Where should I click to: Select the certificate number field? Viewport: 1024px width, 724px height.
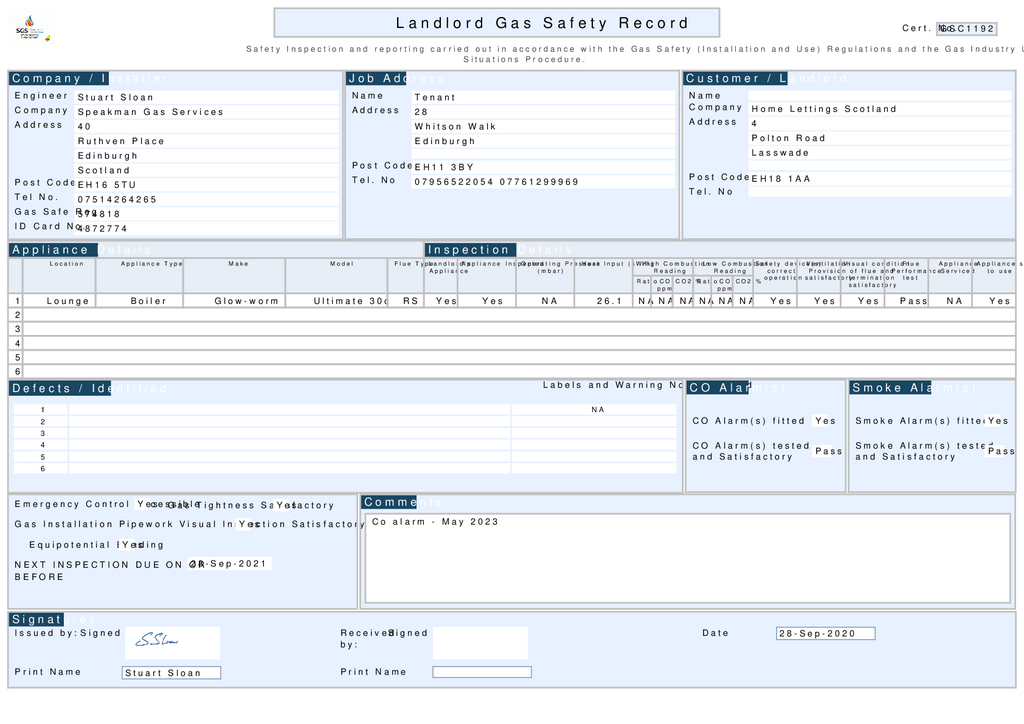click(x=966, y=29)
